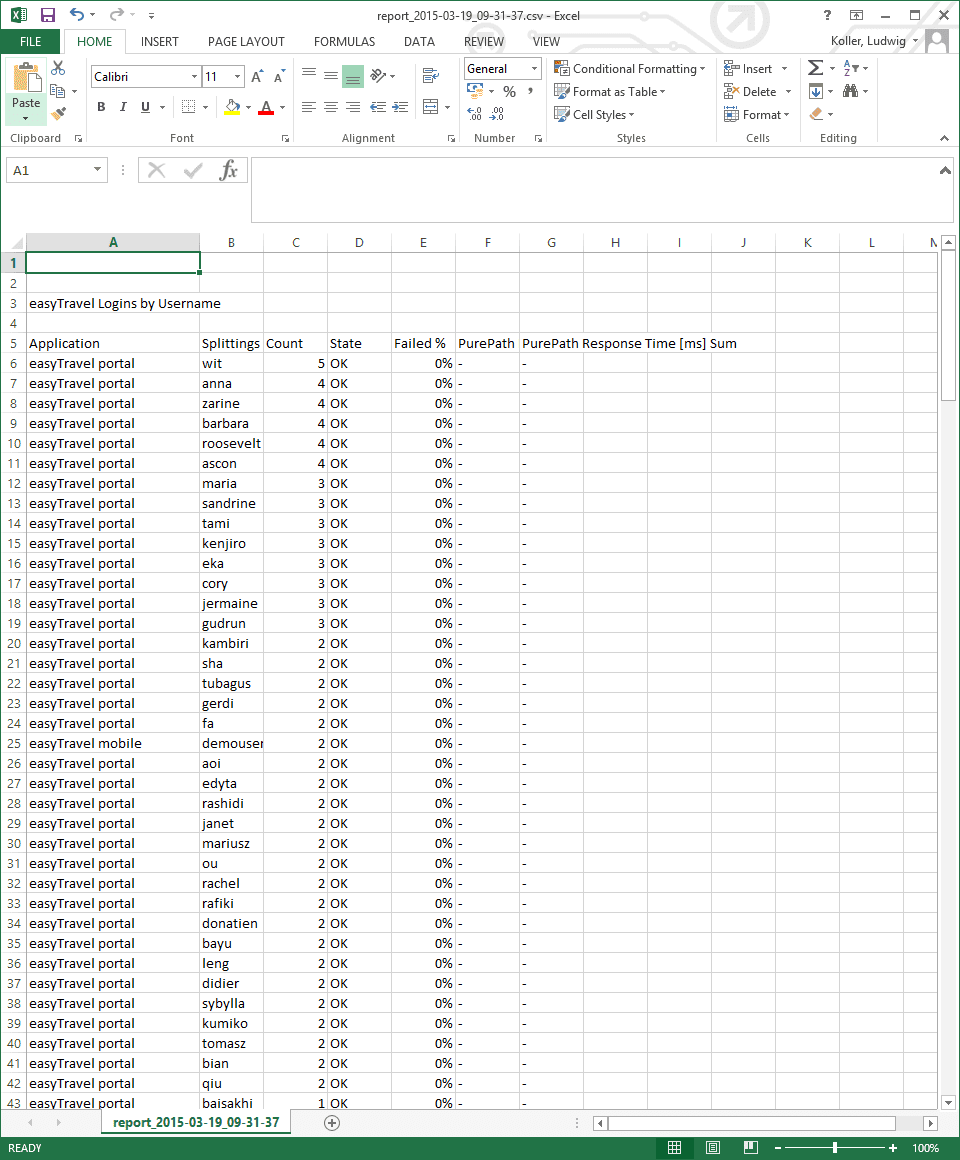Screen dimensions: 960x1160
Task: Click the Cut scissors icon
Action: (58, 69)
